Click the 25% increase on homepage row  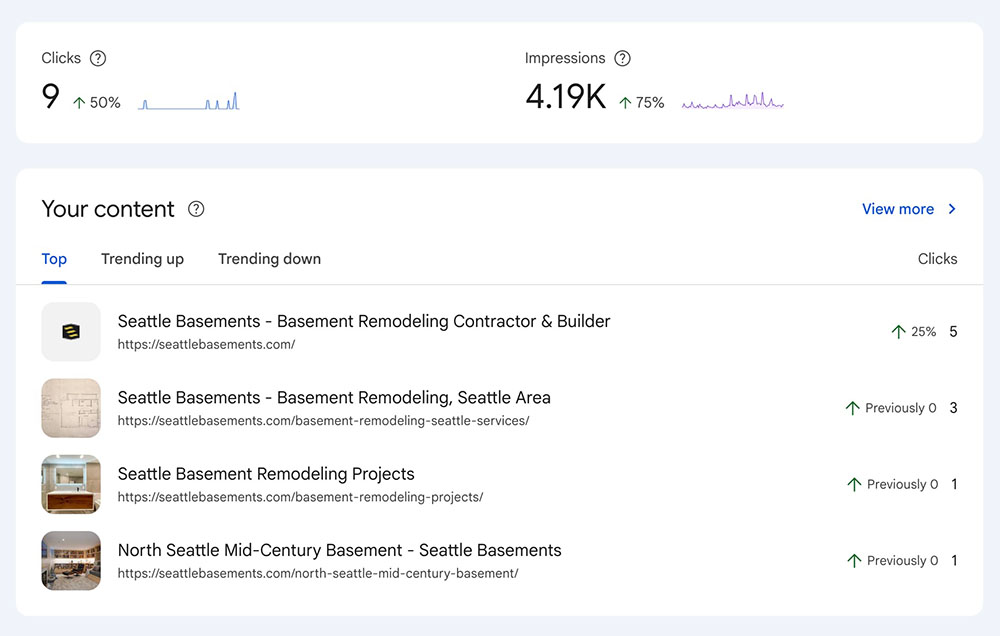(914, 332)
